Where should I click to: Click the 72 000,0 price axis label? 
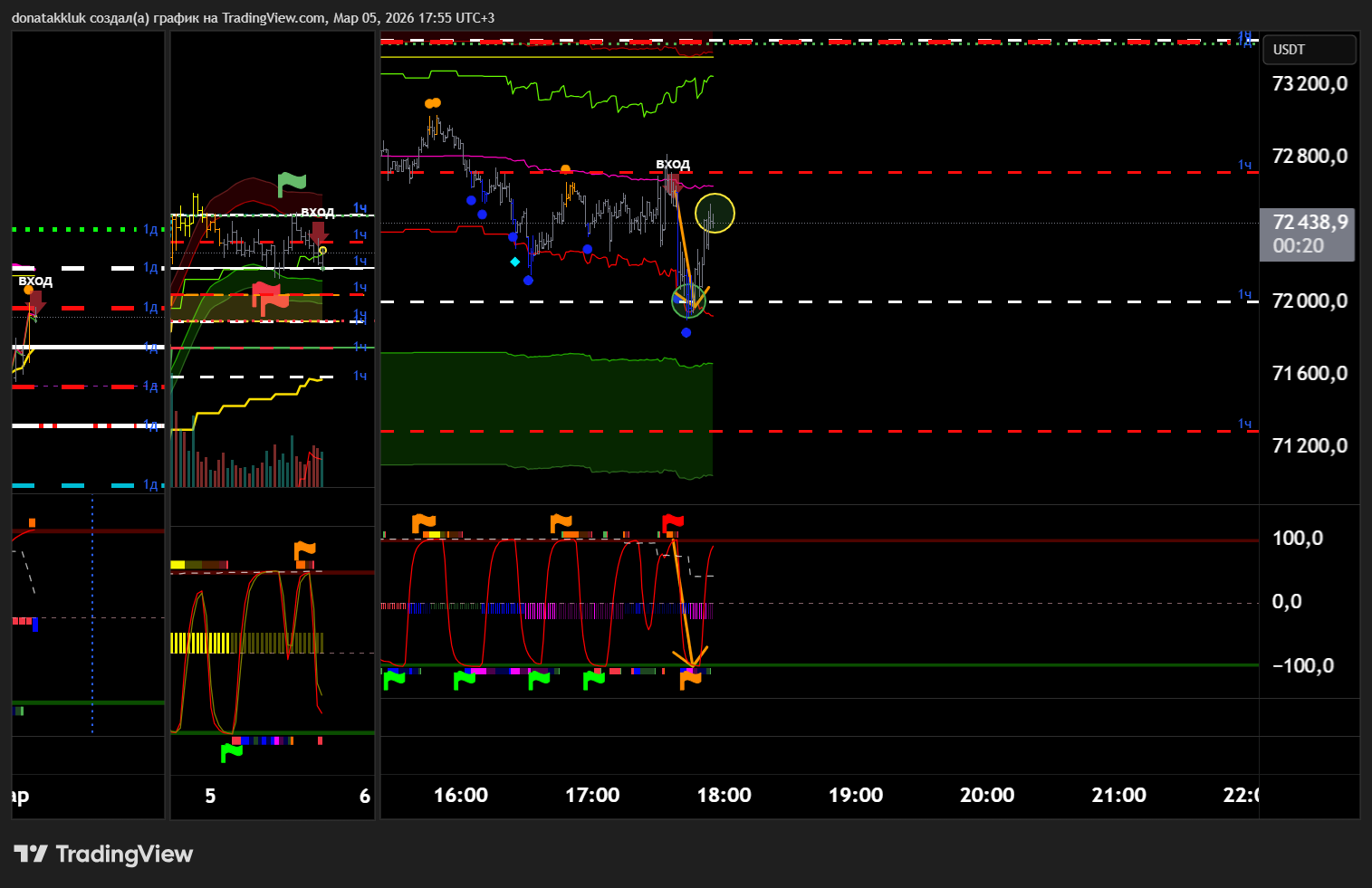tap(1309, 301)
